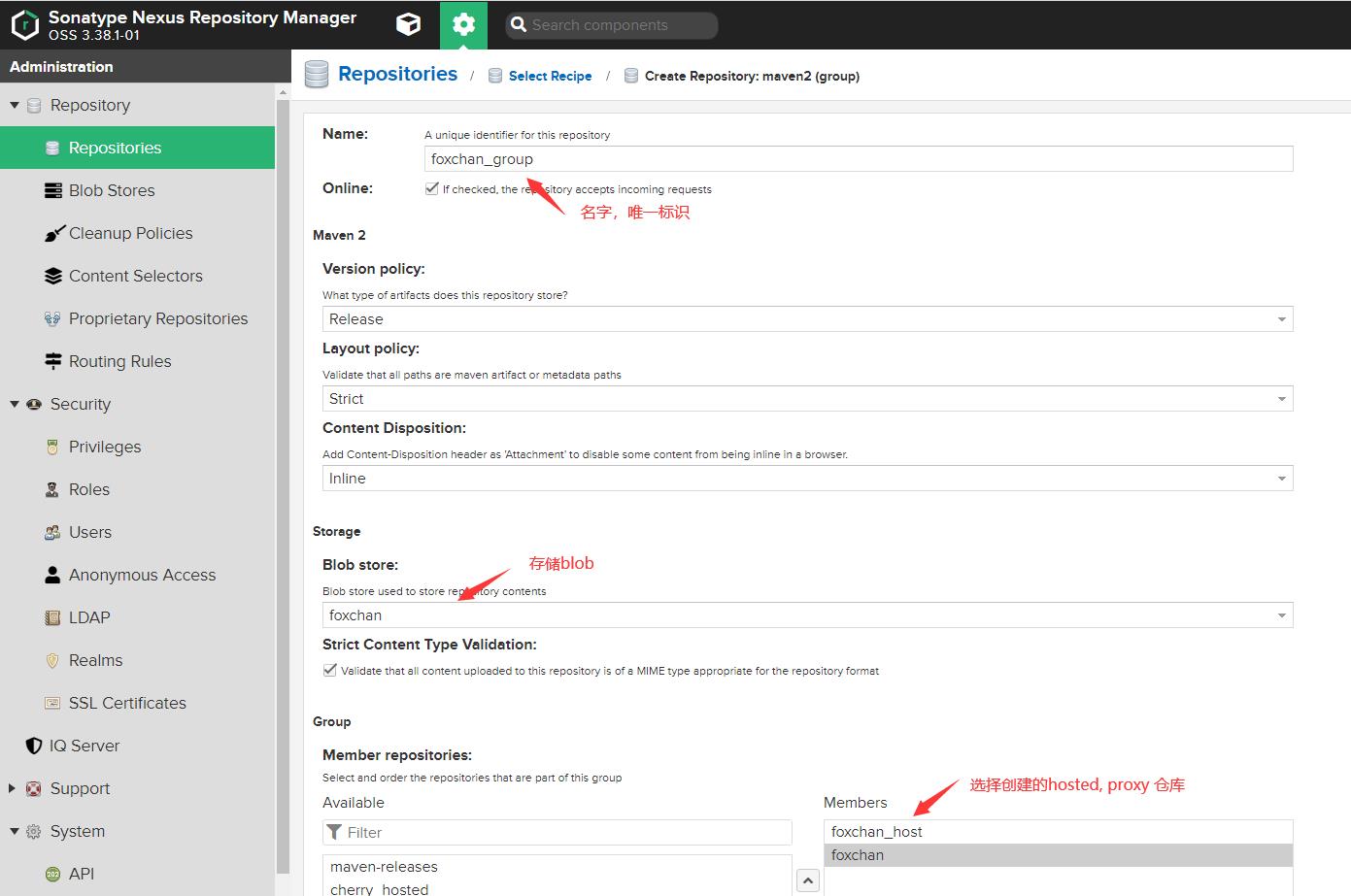This screenshot has width=1351, height=896.
Task: Click the Security section icon
Action: (34, 404)
